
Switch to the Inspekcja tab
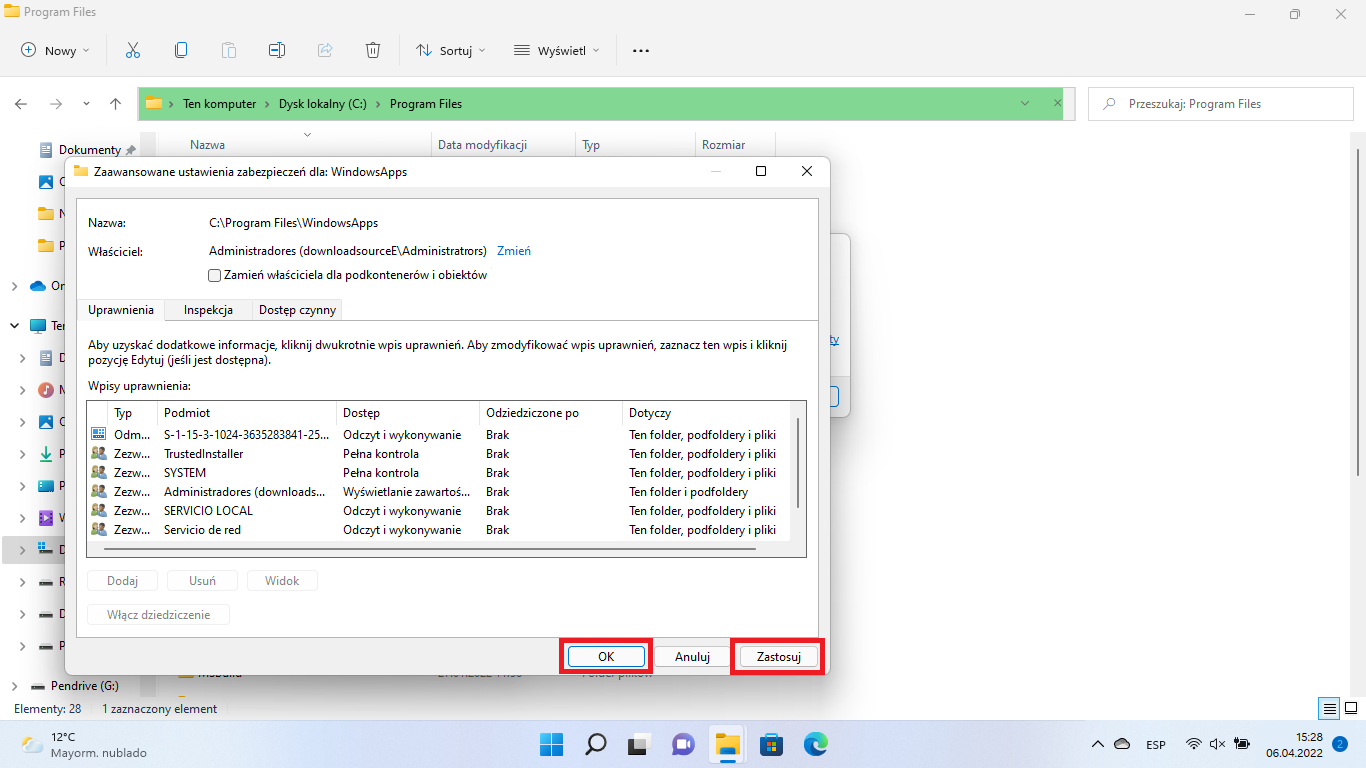208,310
